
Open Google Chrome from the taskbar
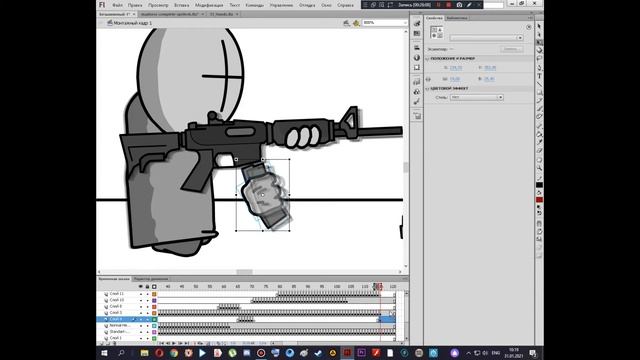pyautogui.click(x=174, y=353)
